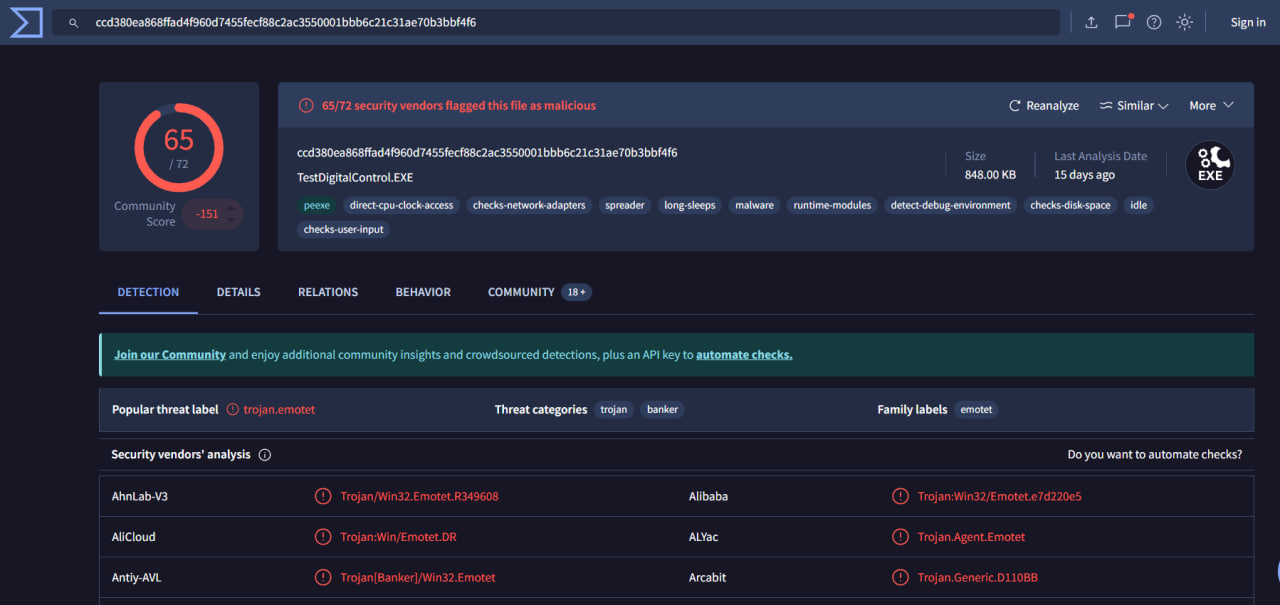
Task: Follow the Join our Community link
Action: pos(170,355)
